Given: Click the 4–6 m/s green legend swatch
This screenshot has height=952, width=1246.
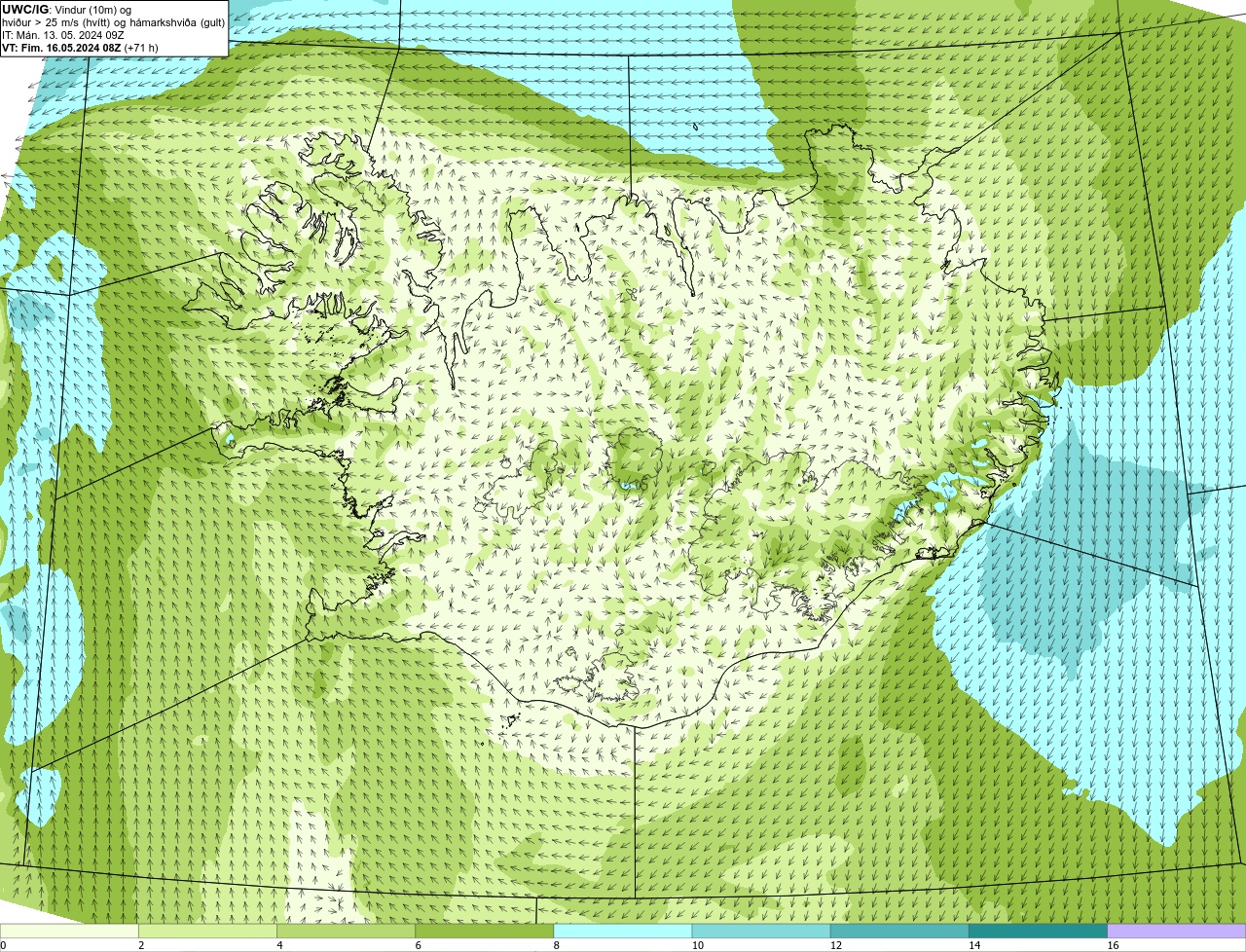Looking at the screenshot, I should pyautogui.click(x=346, y=932).
